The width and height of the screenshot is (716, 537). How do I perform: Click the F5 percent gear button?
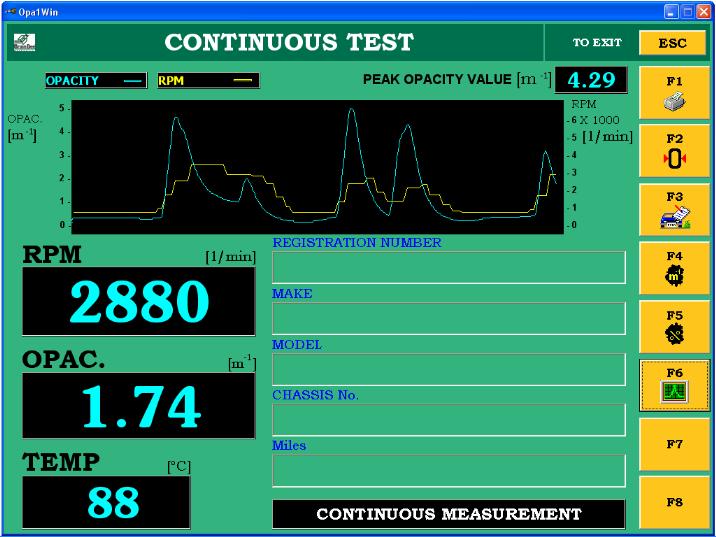click(674, 327)
